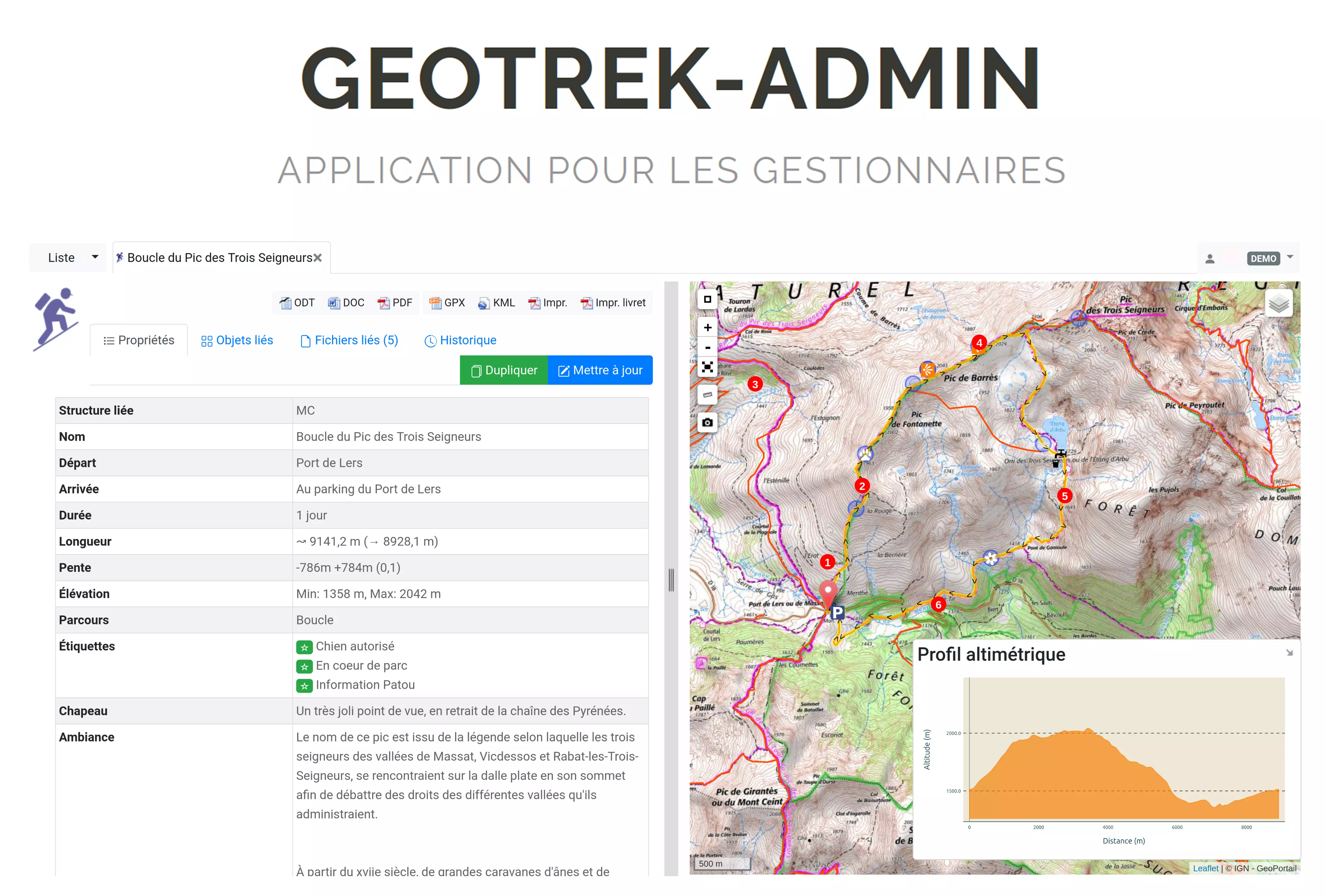The width and height of the screenshot is (1325, 896).
Task: Toggle the map fullscreen square button
Action: coord(707,299)
